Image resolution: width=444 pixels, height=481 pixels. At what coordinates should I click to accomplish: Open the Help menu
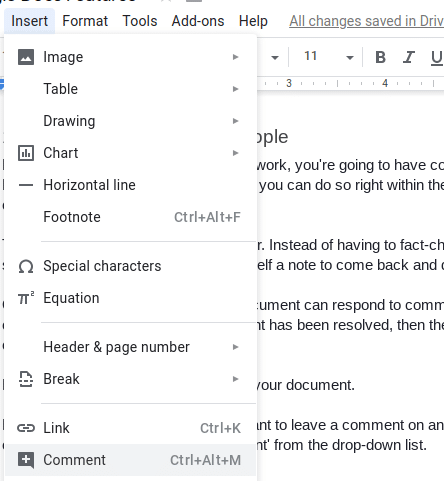pos(253,21)
